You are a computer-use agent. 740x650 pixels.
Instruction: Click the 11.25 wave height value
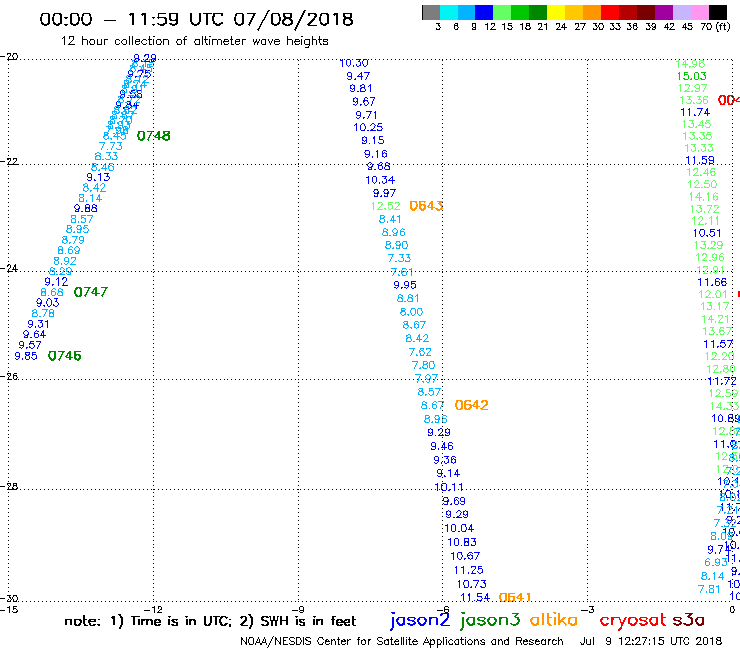tap(469, 570)
